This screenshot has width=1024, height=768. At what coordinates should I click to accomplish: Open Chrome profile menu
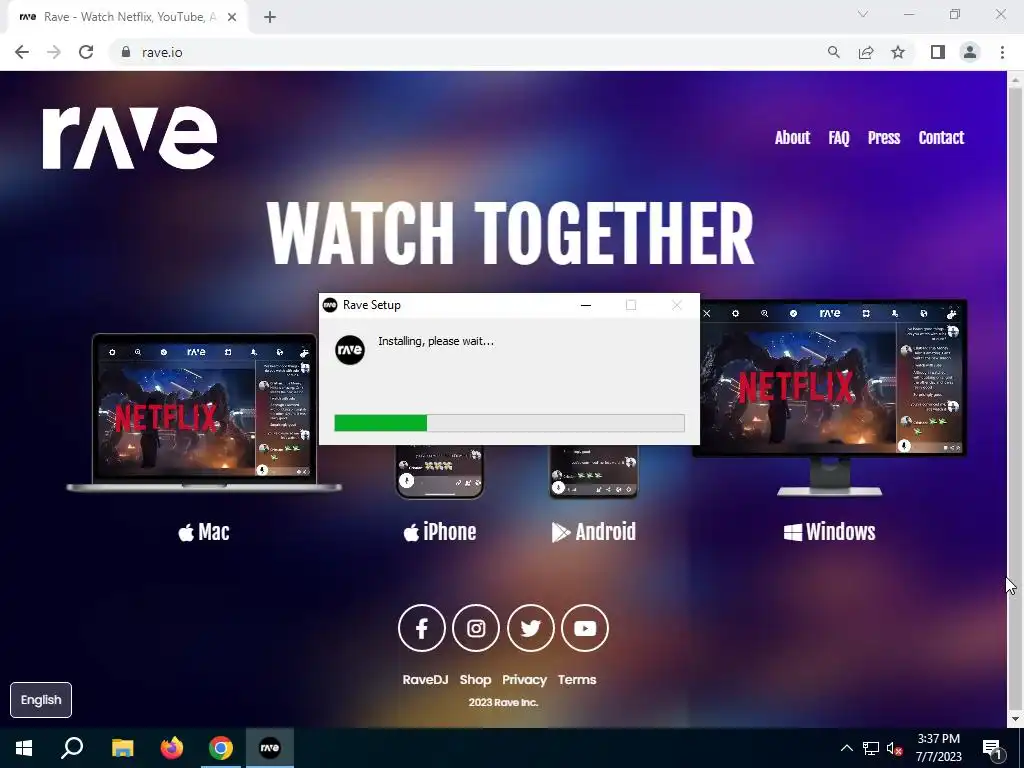(970, 52)
